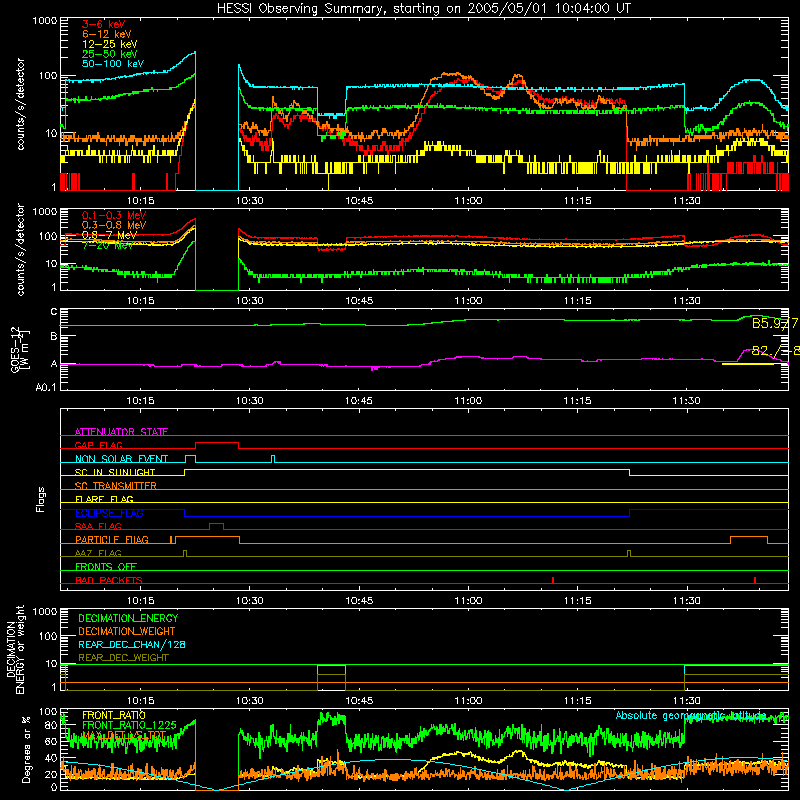Select the BAD_PACKETS flag label
This screenshot has width=800, height=800.
click(109, 580)
